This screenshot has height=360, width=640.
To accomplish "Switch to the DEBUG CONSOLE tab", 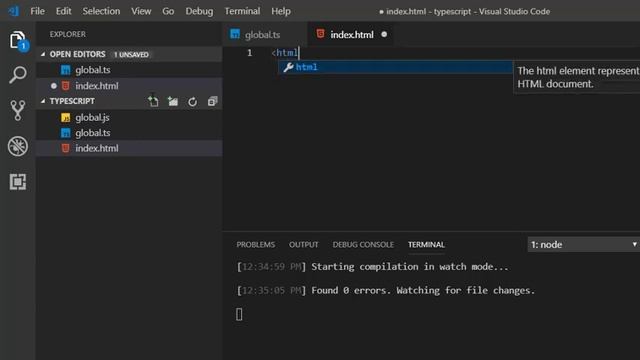I will tap(363, 244).
